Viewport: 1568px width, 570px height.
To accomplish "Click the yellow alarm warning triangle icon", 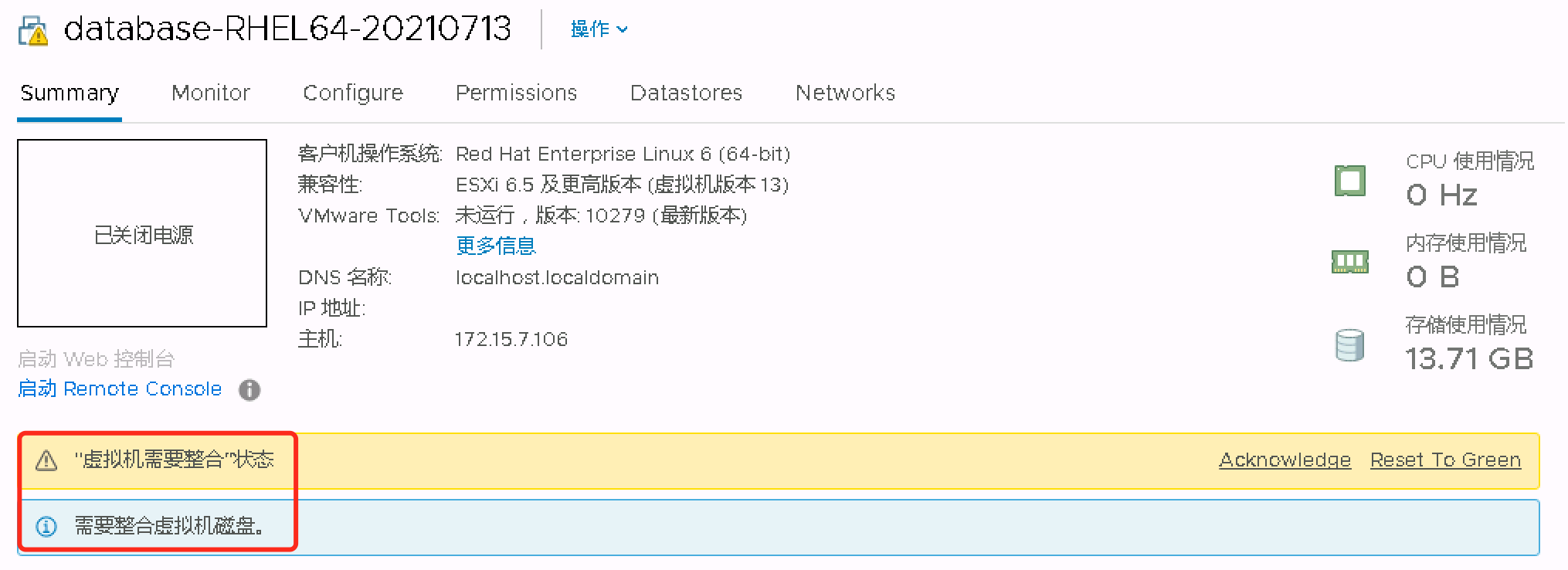I will click(46, 461).
